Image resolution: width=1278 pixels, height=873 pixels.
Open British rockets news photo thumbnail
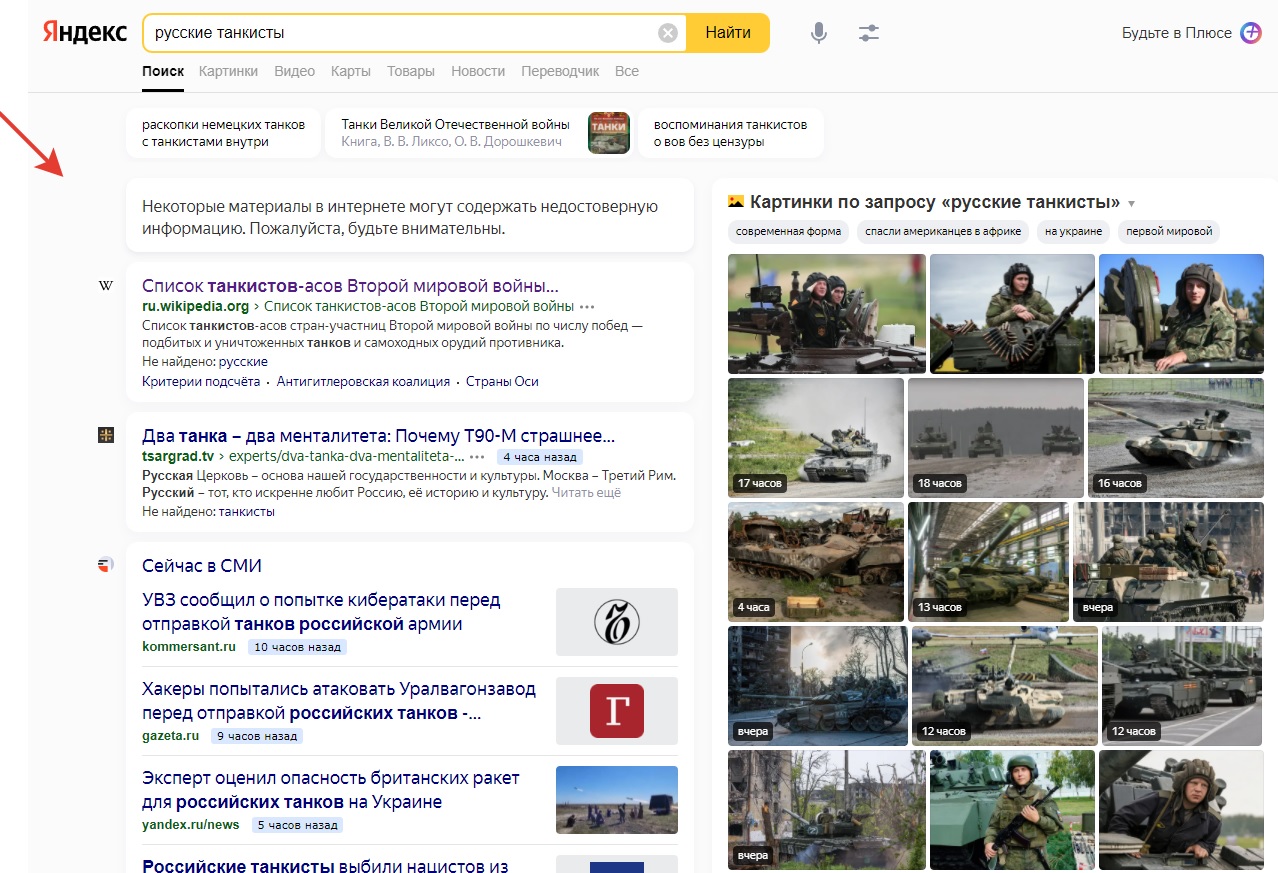(x=617, y=799)
